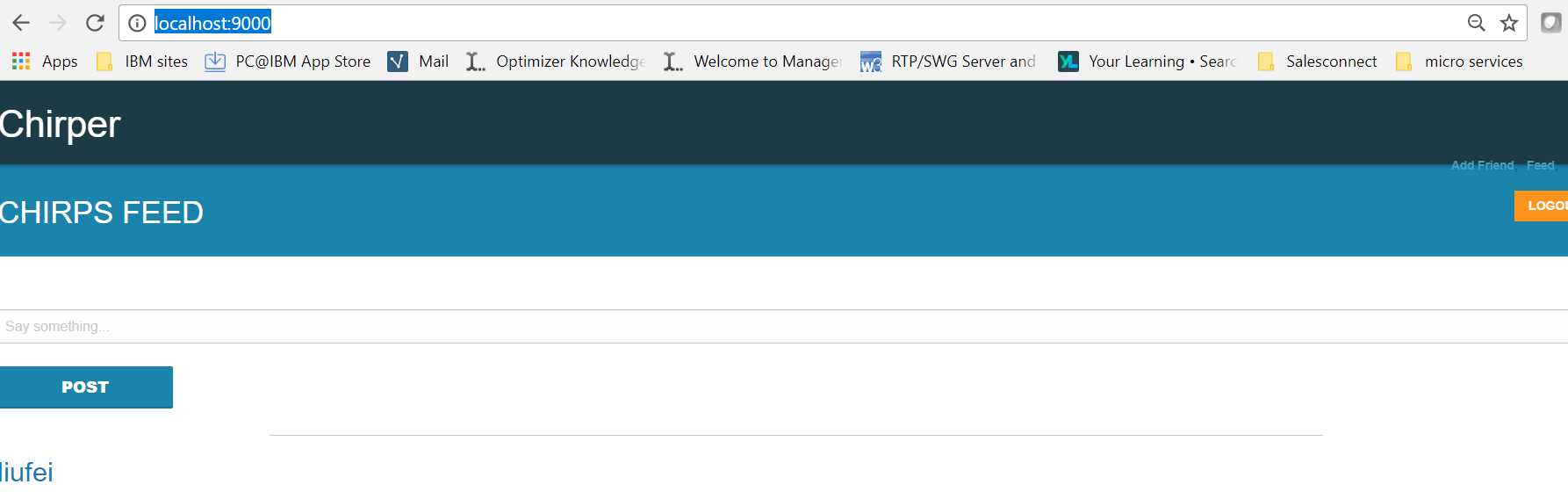Open the Apps grid shortcut
Screen dimensions: 1568x499
tap(44, 61)
